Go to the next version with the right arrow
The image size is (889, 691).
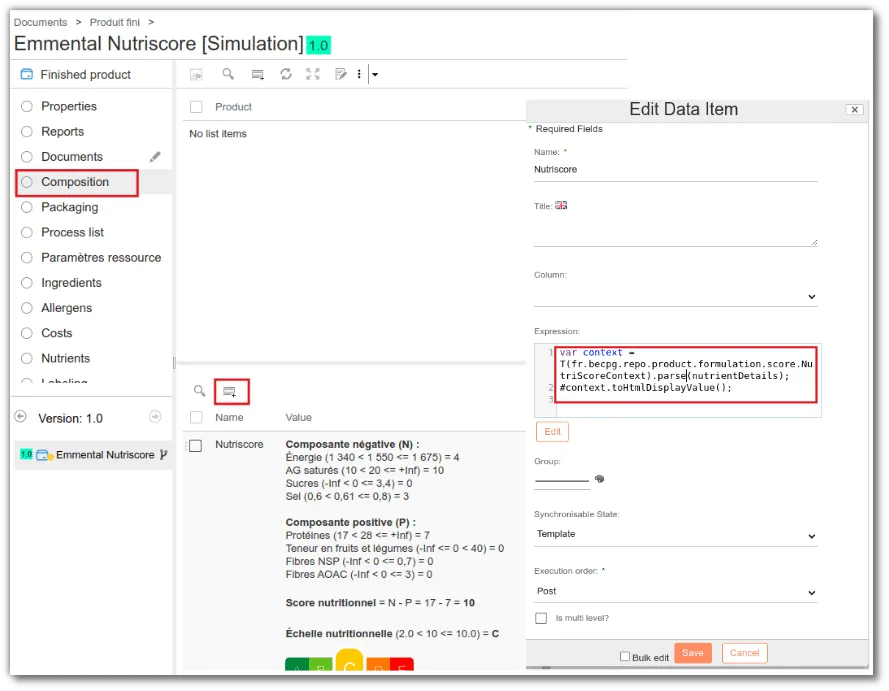[155, 417]
